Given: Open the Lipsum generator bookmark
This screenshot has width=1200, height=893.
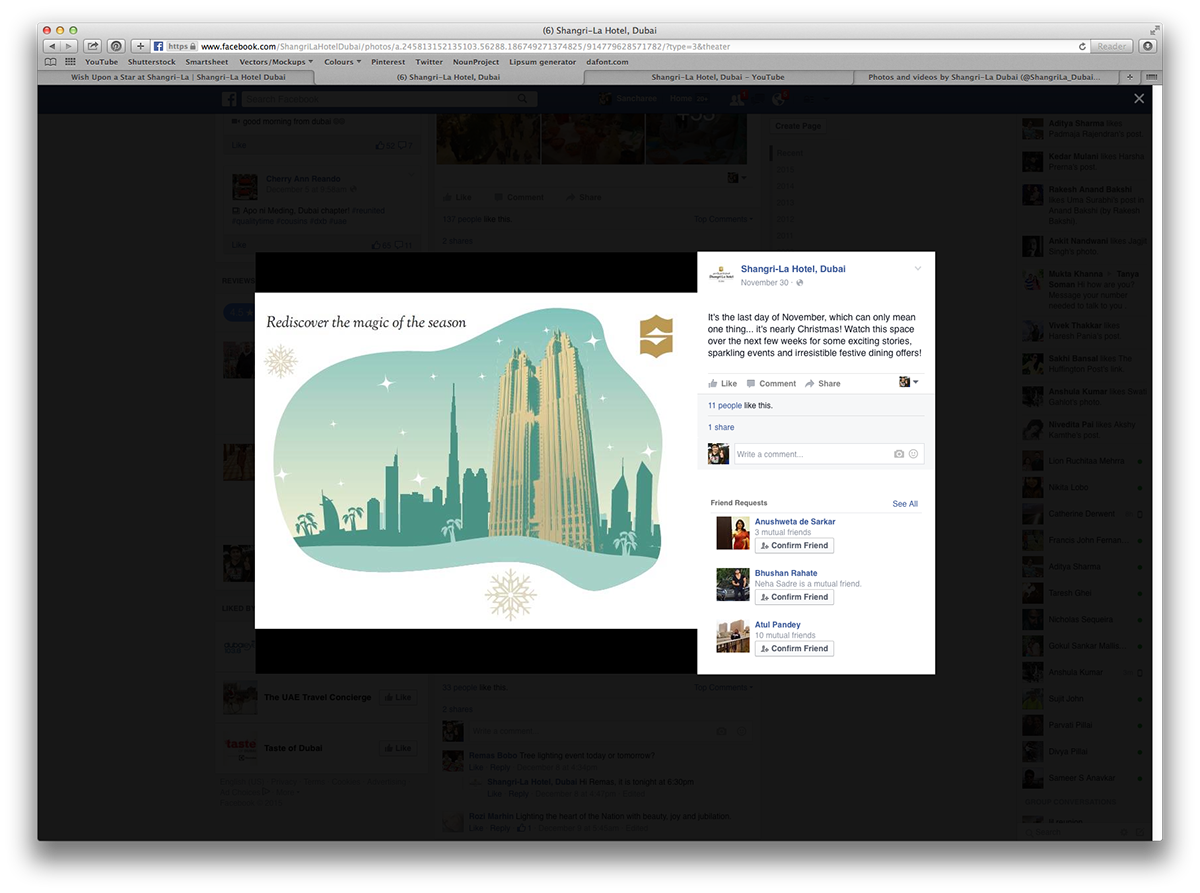Looking at the screenshot, I should click(x=543, y=62).
